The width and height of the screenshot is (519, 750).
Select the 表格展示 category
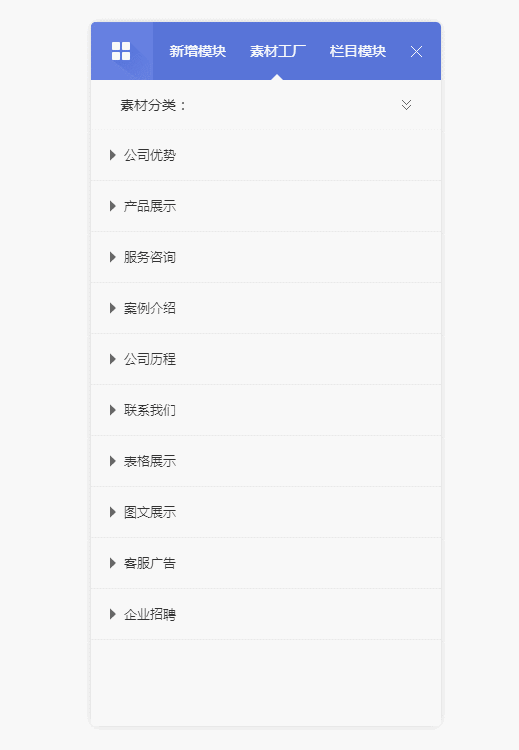pos(265,461)
